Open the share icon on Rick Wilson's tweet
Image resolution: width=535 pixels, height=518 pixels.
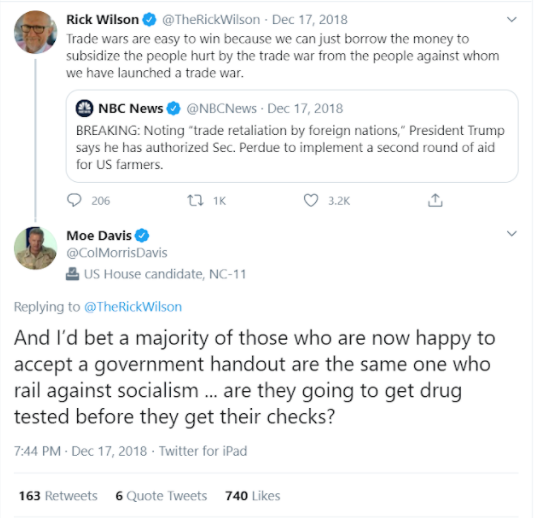(x=435, y=200)
